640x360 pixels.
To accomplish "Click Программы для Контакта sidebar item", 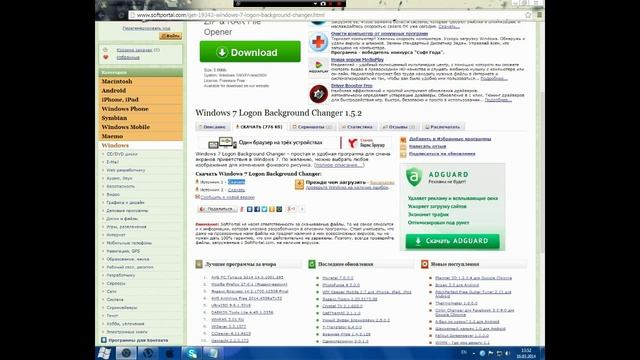I will [x=138, y=340].
